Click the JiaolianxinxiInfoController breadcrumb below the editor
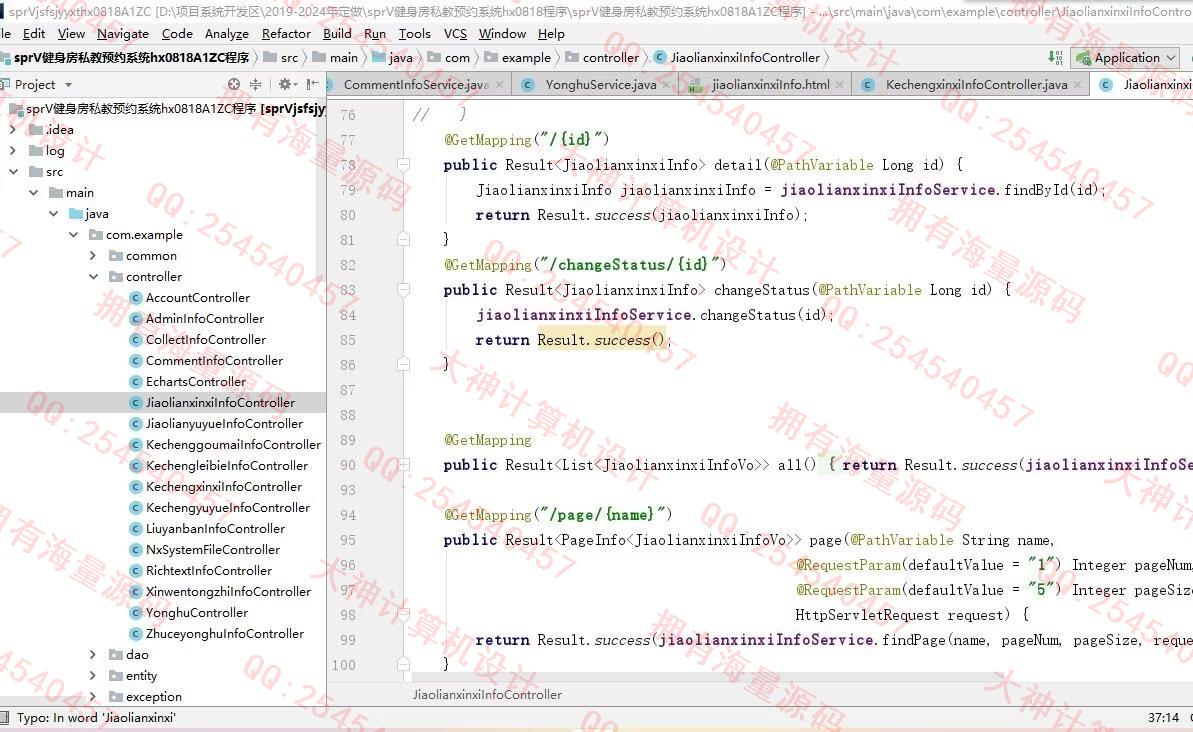This screenshot has height=732, width=1193. [x=487, y=695]
